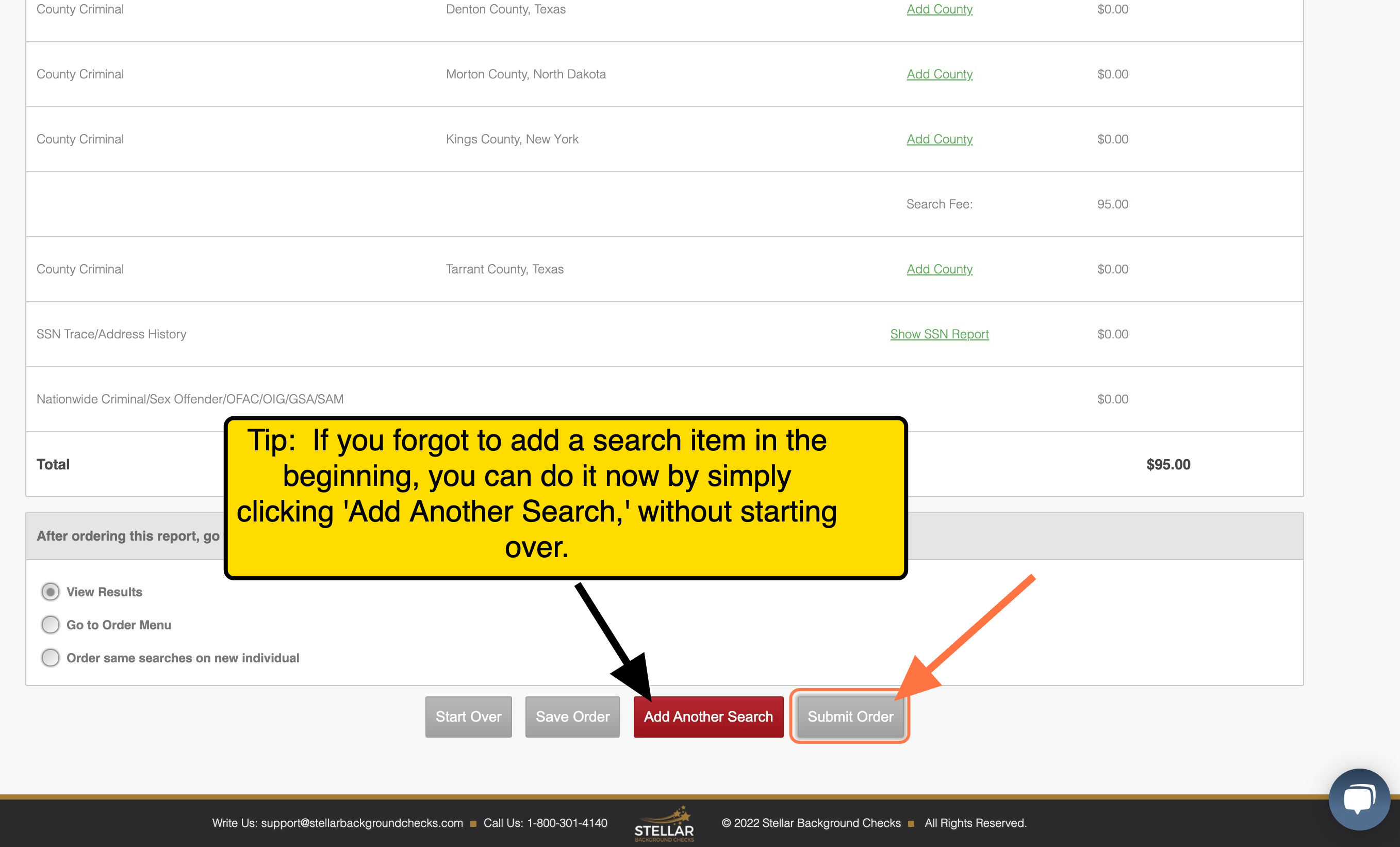
Task: Add County for Kings County, New York
Action: [x=939, y=139]
